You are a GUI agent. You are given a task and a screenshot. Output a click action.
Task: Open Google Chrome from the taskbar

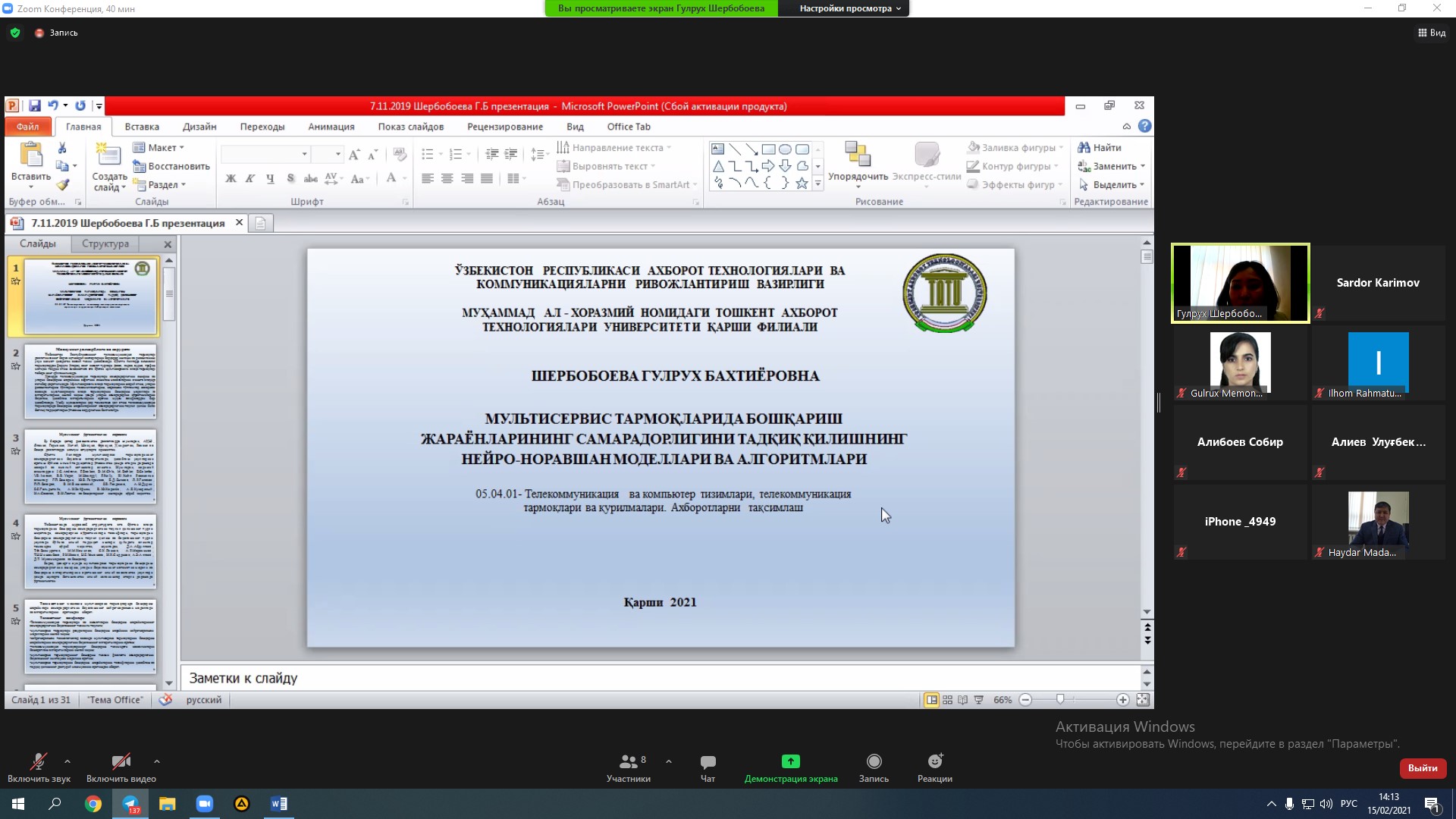93,804
